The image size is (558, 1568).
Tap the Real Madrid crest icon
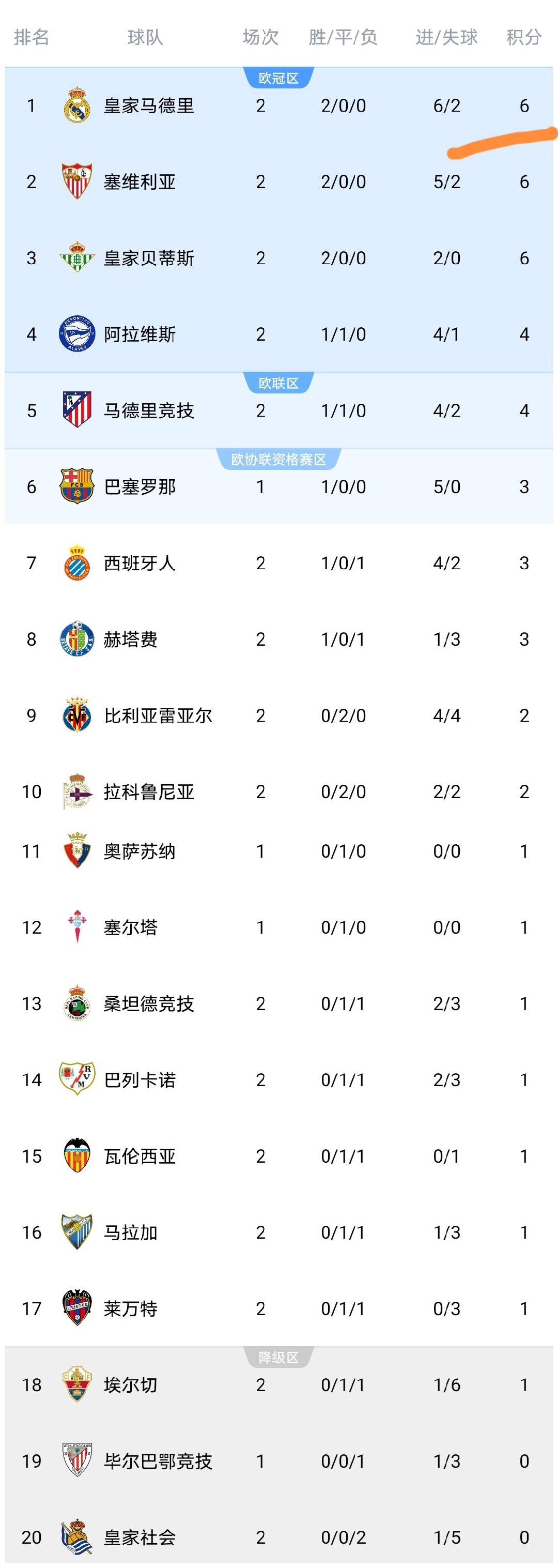point(76,105)
